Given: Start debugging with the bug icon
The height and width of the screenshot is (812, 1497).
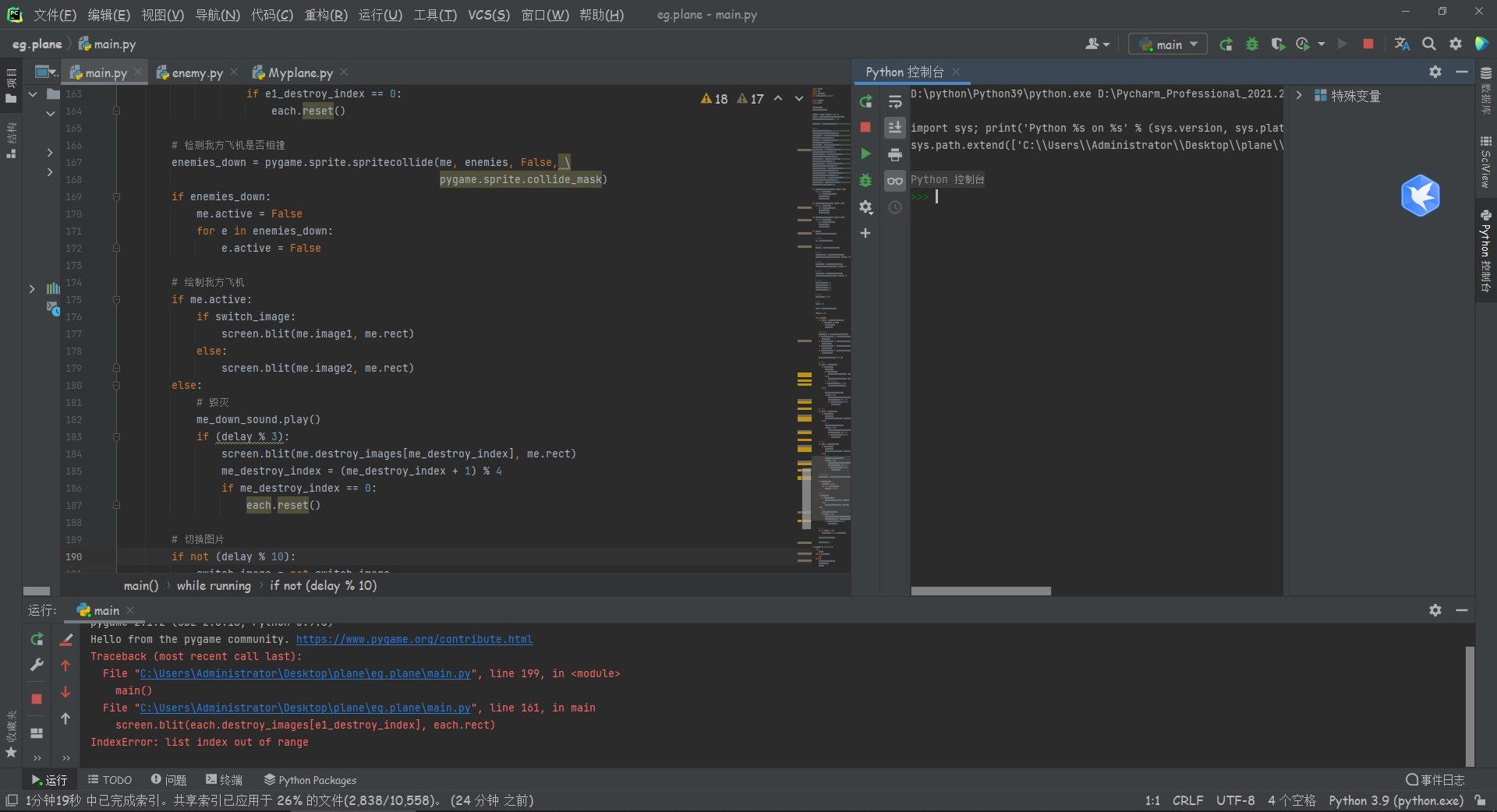Looking at the screenshot, I should (1252, 44).
